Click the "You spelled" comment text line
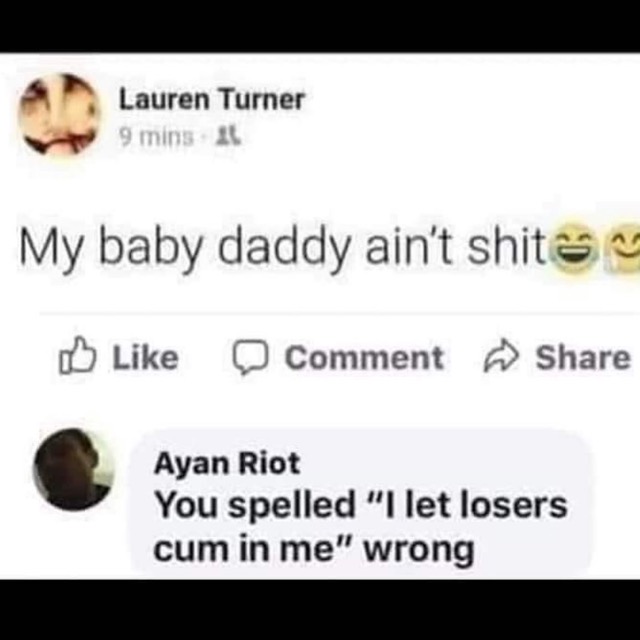Screen dimensions: 640x640 pyautogui.click(x=360, y=505)
